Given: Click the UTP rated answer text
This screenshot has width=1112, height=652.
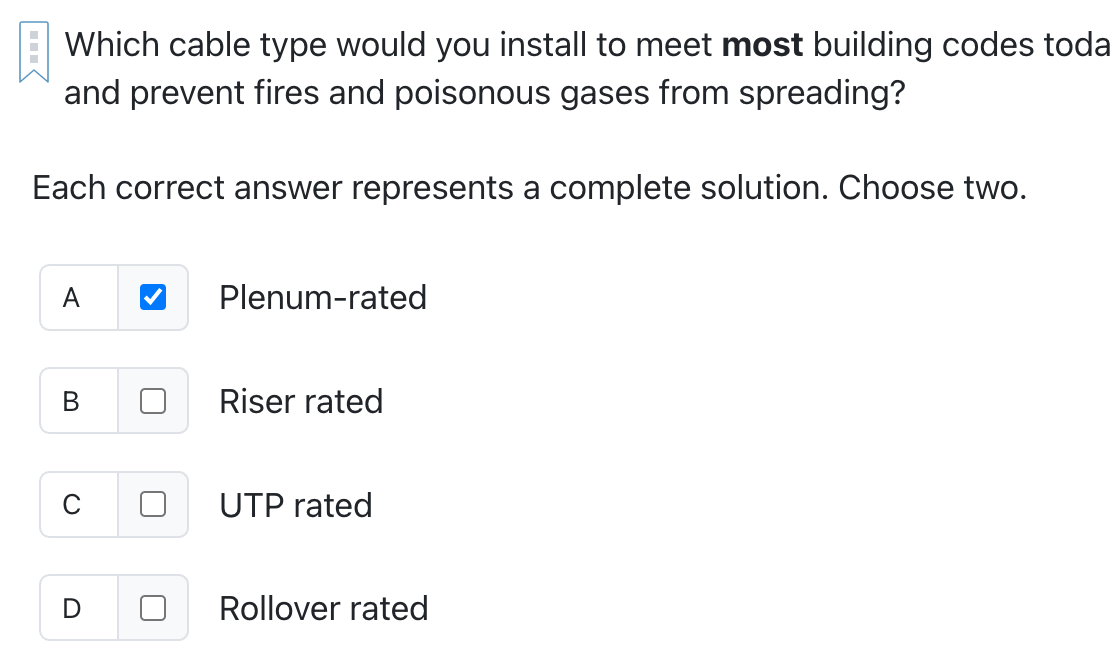Looking at the screenshot, I should (295, 504).
